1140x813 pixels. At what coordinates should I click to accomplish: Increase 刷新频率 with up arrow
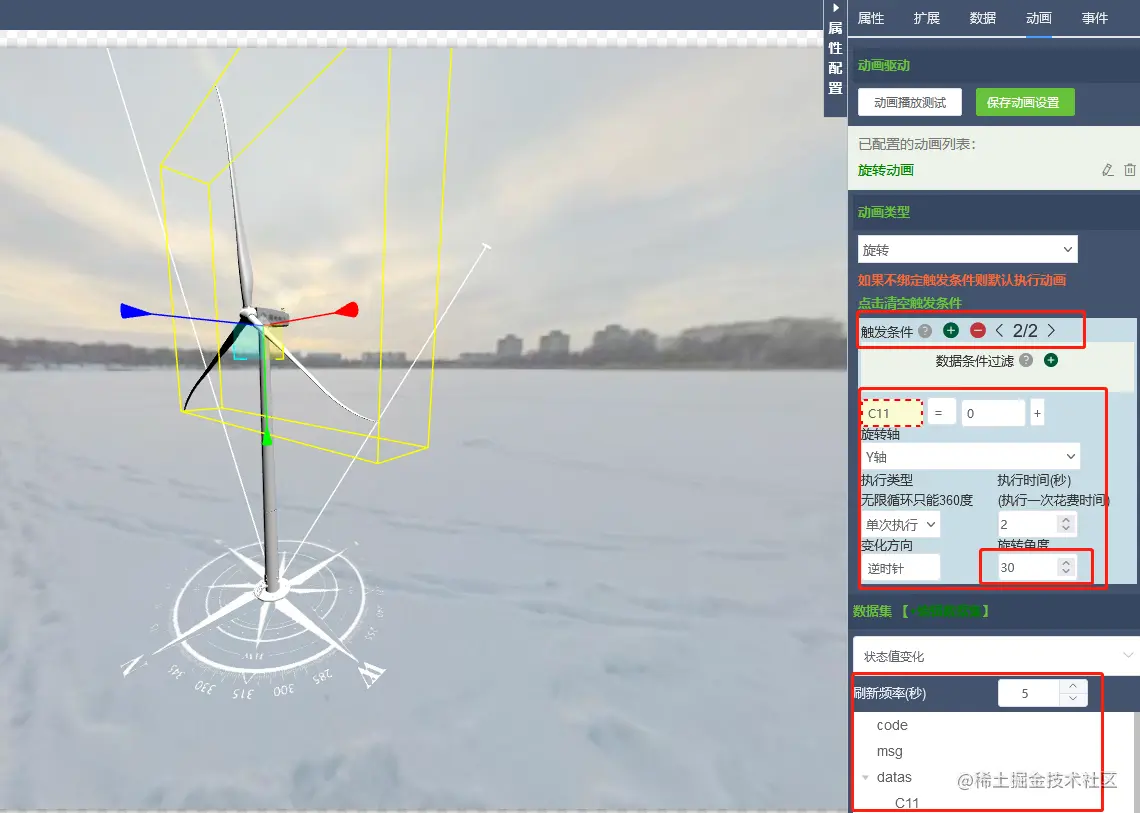[1073, 686]
